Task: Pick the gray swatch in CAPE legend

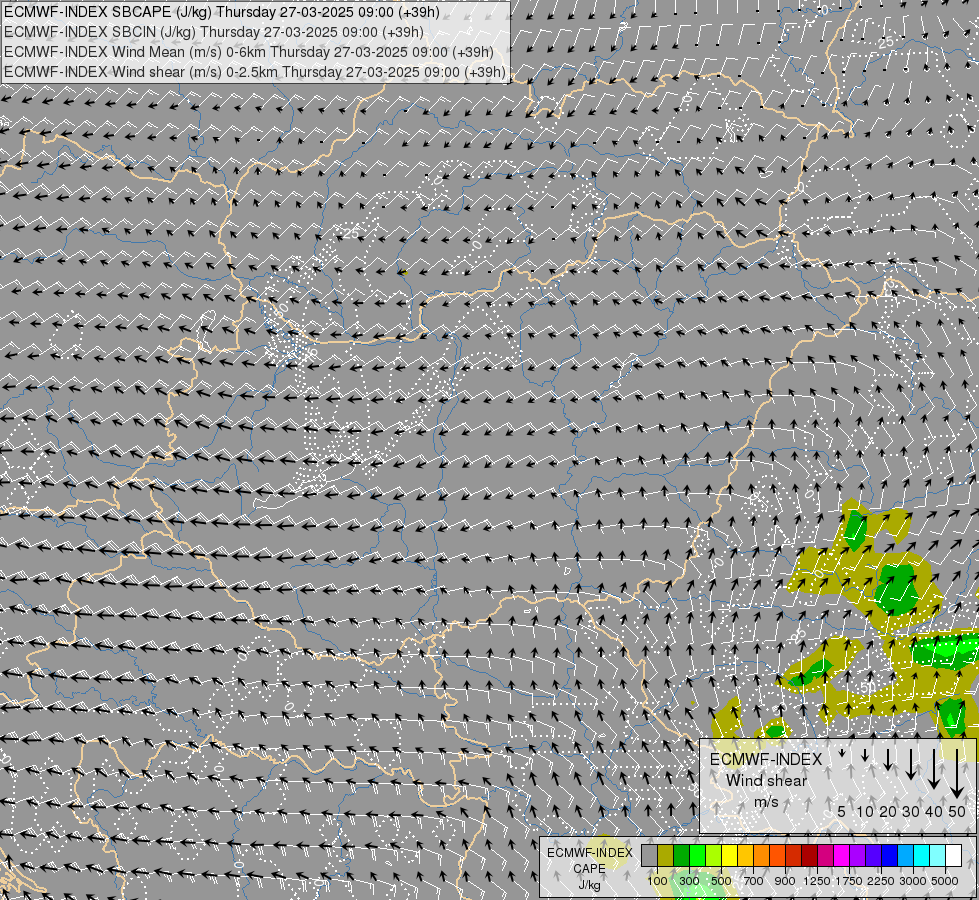Action: (x=649, y=855)
